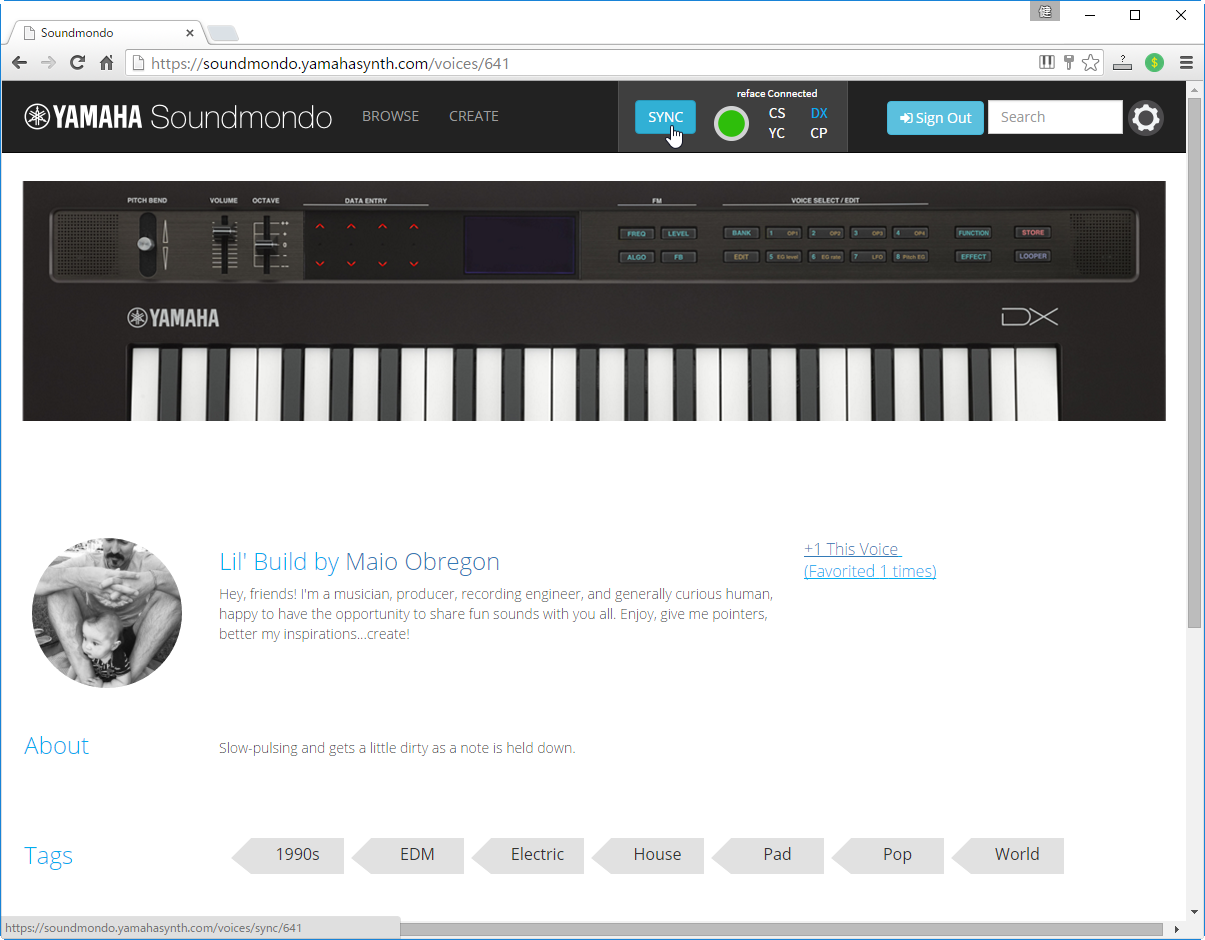Viewport: 1205px width, 940px height.
Task: Select the Pad tag
Action: [770, 855]
